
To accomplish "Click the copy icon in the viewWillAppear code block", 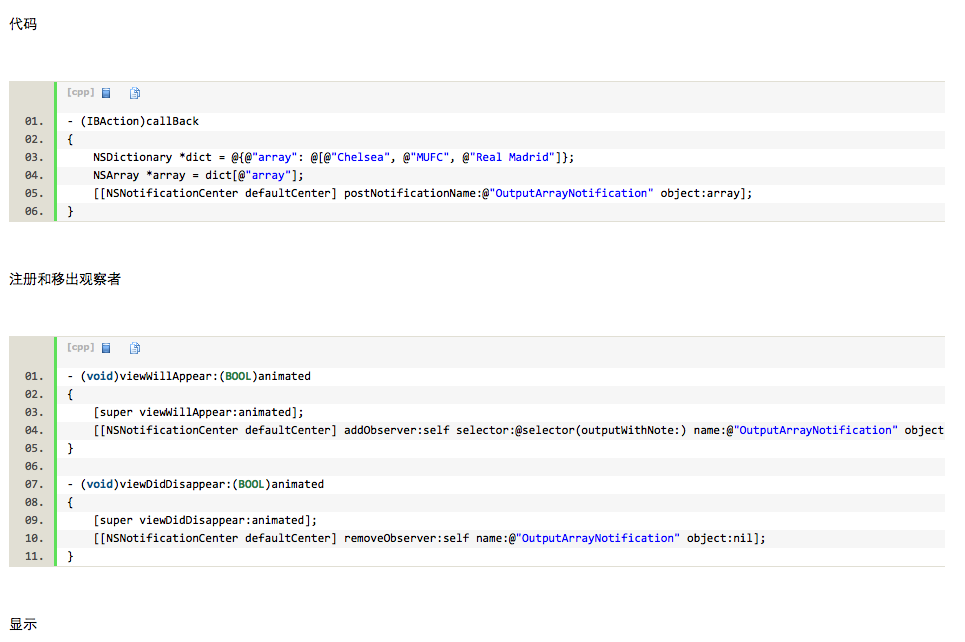I will 135,348.
